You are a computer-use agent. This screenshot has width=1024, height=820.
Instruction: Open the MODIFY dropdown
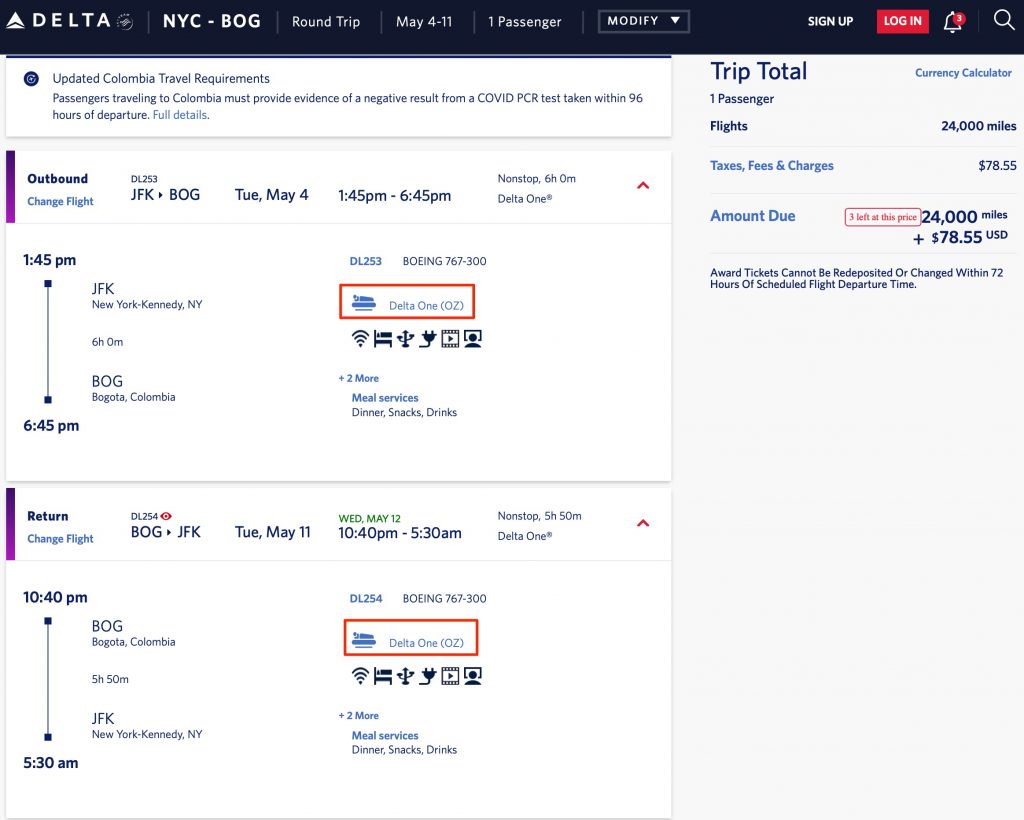point(643,21)
